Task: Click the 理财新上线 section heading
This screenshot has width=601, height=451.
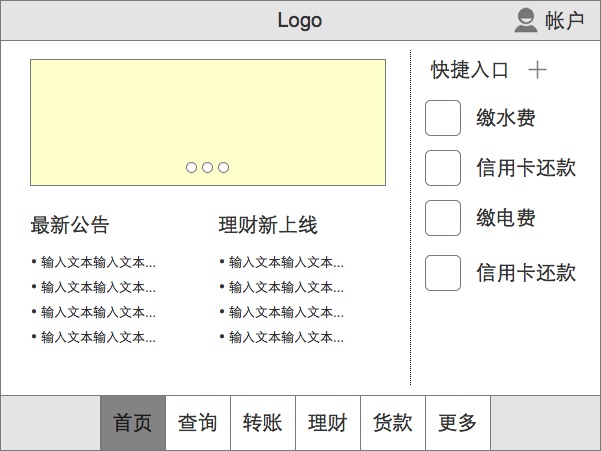Action: coord(268,225)
